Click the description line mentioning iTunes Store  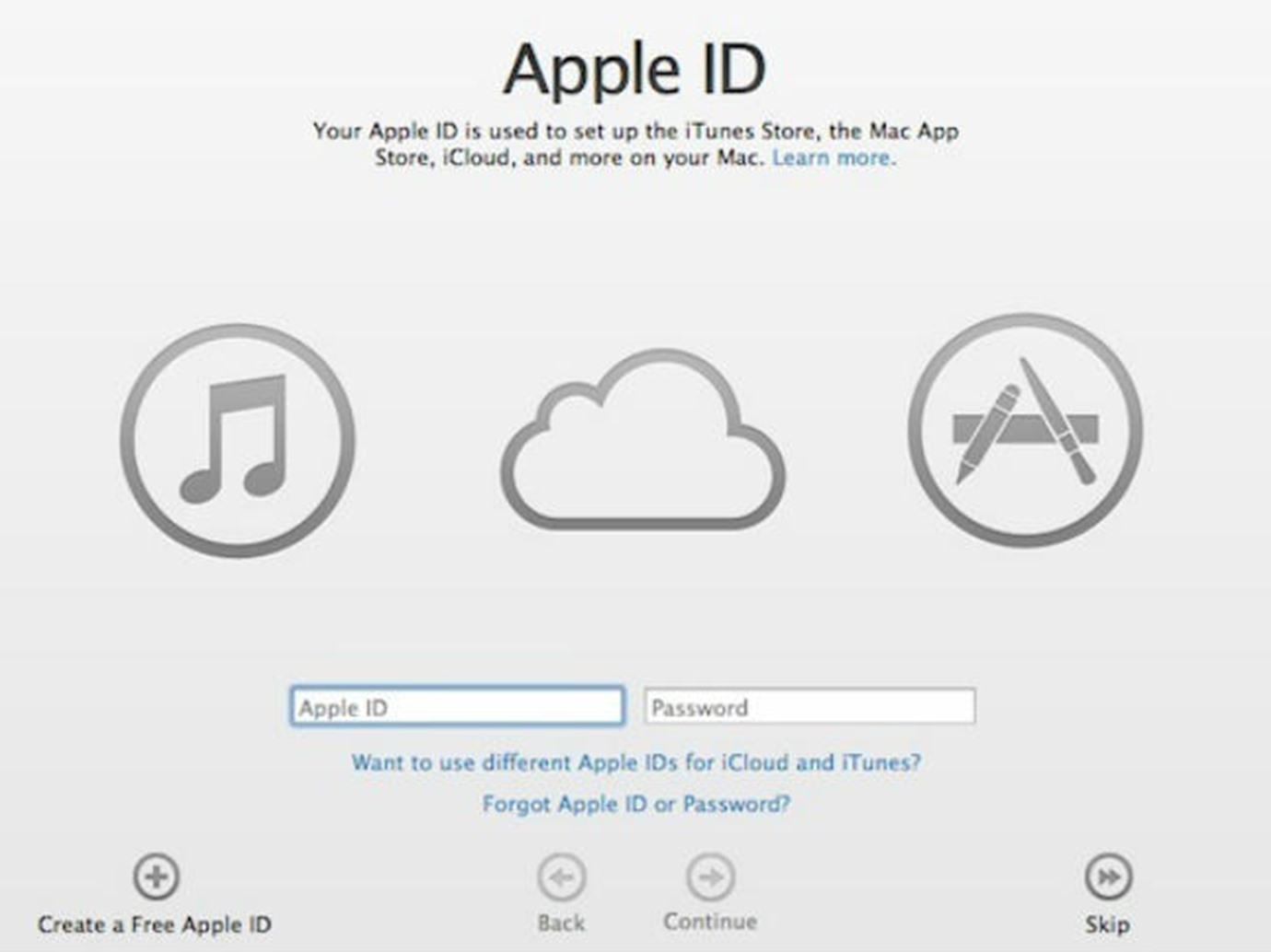[x=635, y=131]
